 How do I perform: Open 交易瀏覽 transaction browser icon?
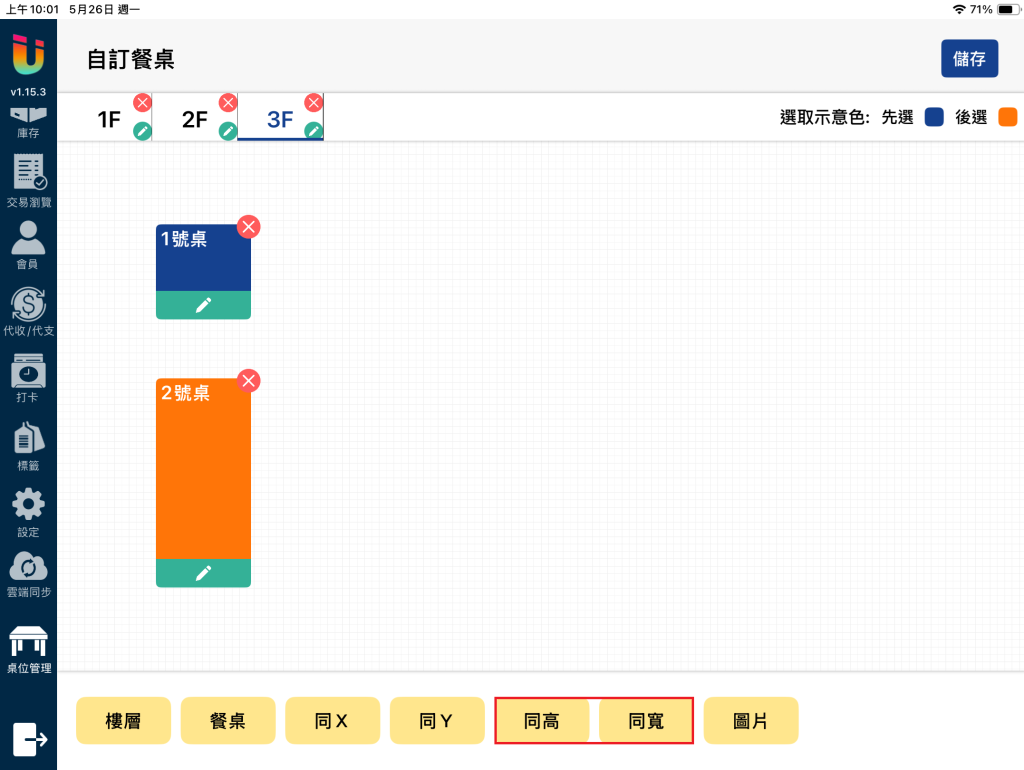pos(28,181)
